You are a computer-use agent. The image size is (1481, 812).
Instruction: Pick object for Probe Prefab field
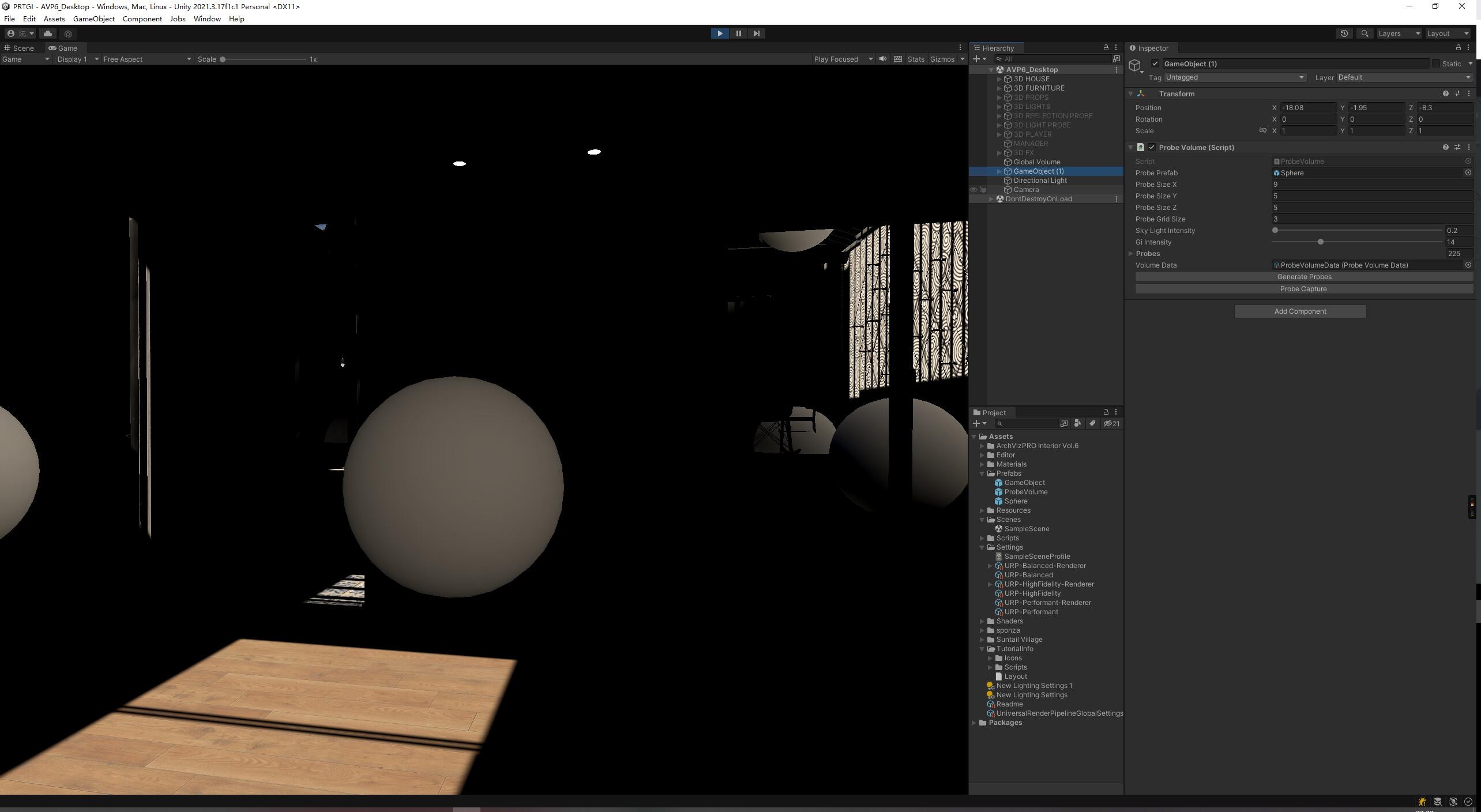click(1468, 172)
